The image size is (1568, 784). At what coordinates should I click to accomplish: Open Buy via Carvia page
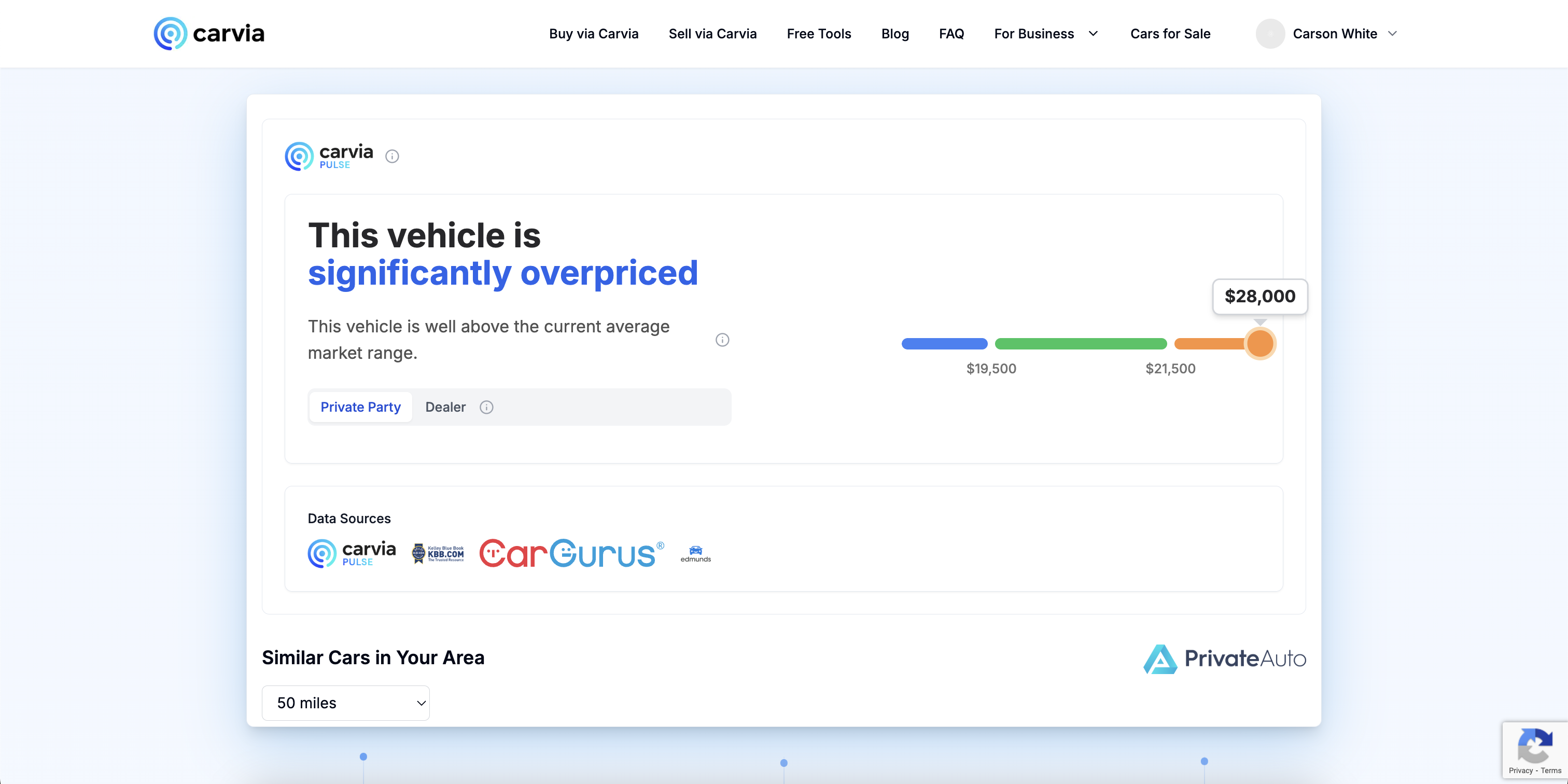[x=594, y=34]
